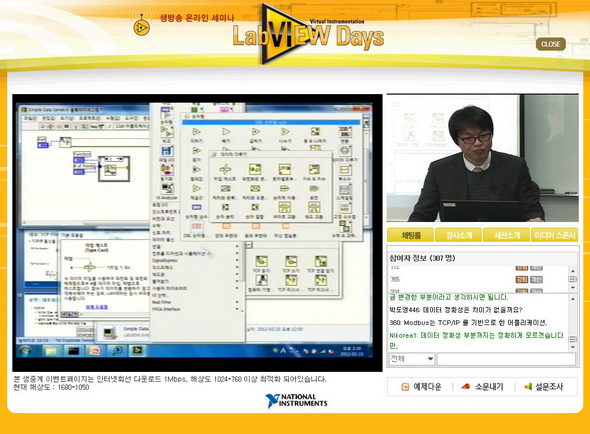Click the LabVIEW taskbar icon
Screen dimensions: 590x434
point(137,350)
